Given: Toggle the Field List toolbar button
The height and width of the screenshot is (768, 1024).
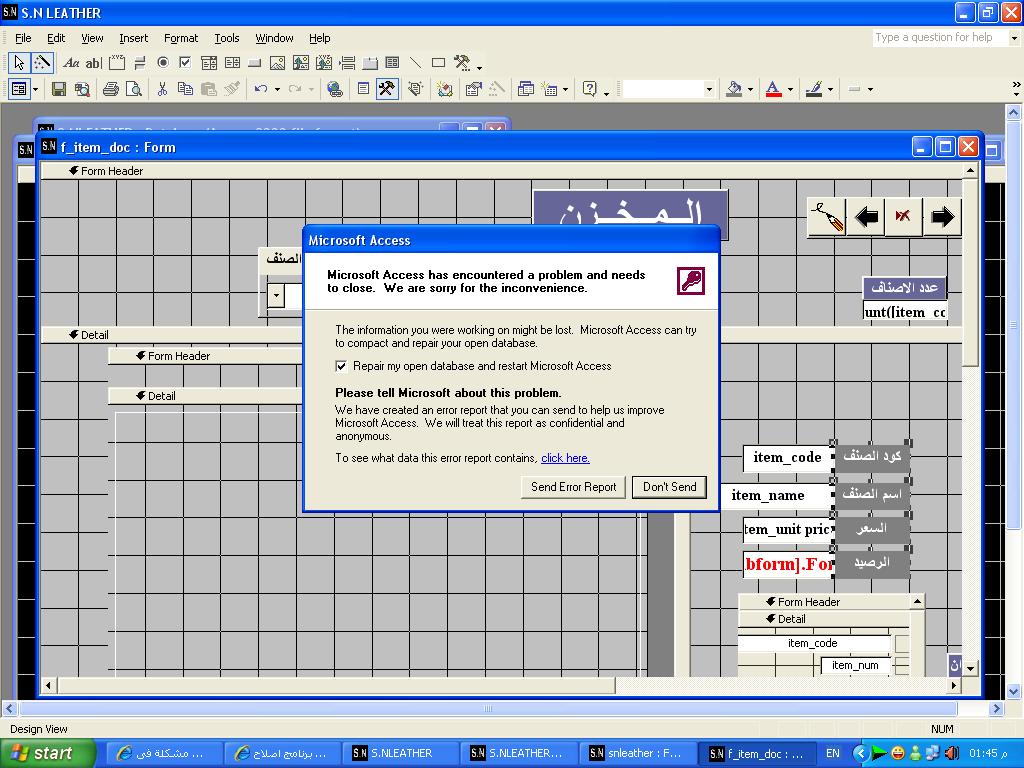Looking at the screenshot, I should click(x=364, y=89).
